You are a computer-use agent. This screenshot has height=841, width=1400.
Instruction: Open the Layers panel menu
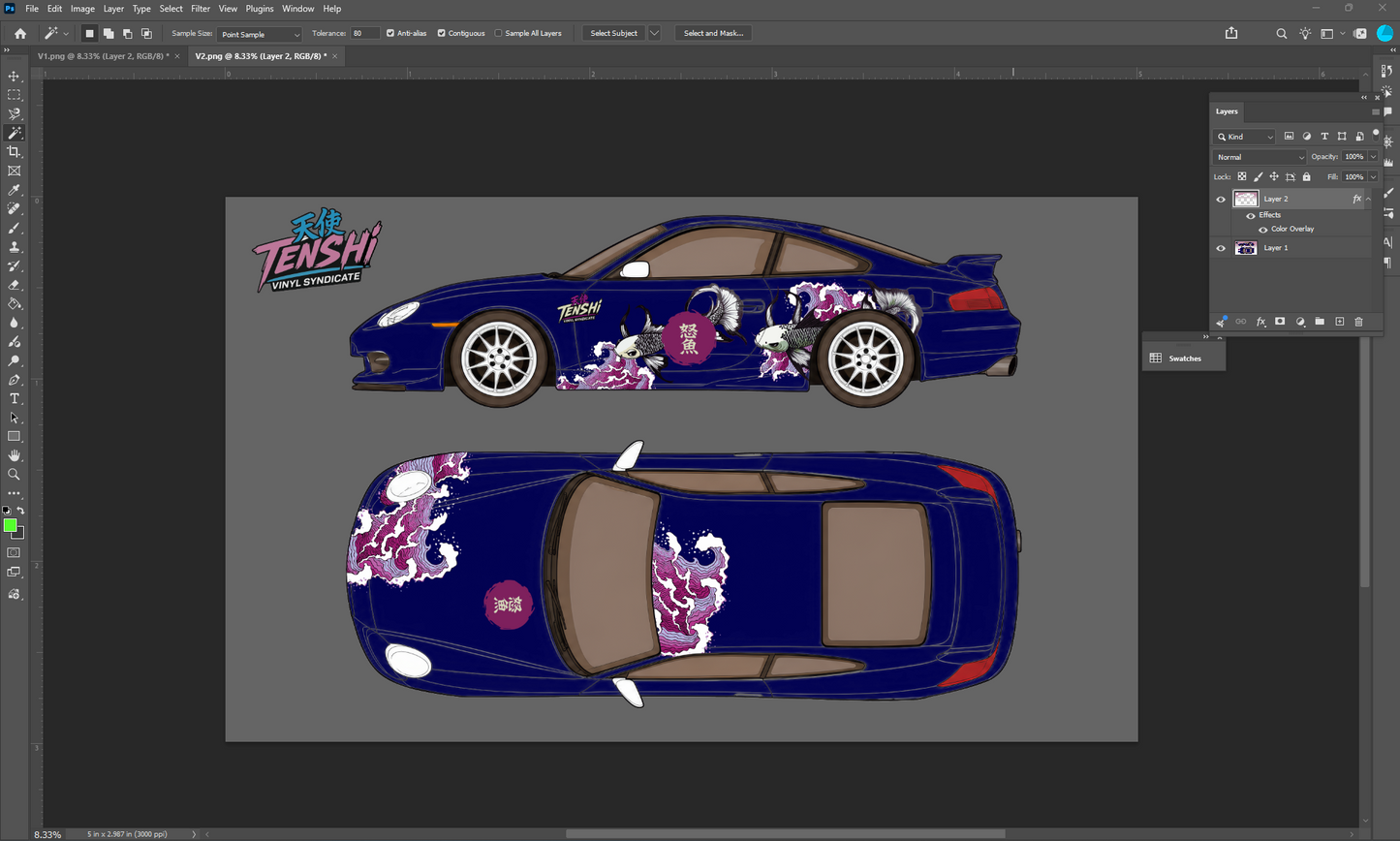[1376, 111]
